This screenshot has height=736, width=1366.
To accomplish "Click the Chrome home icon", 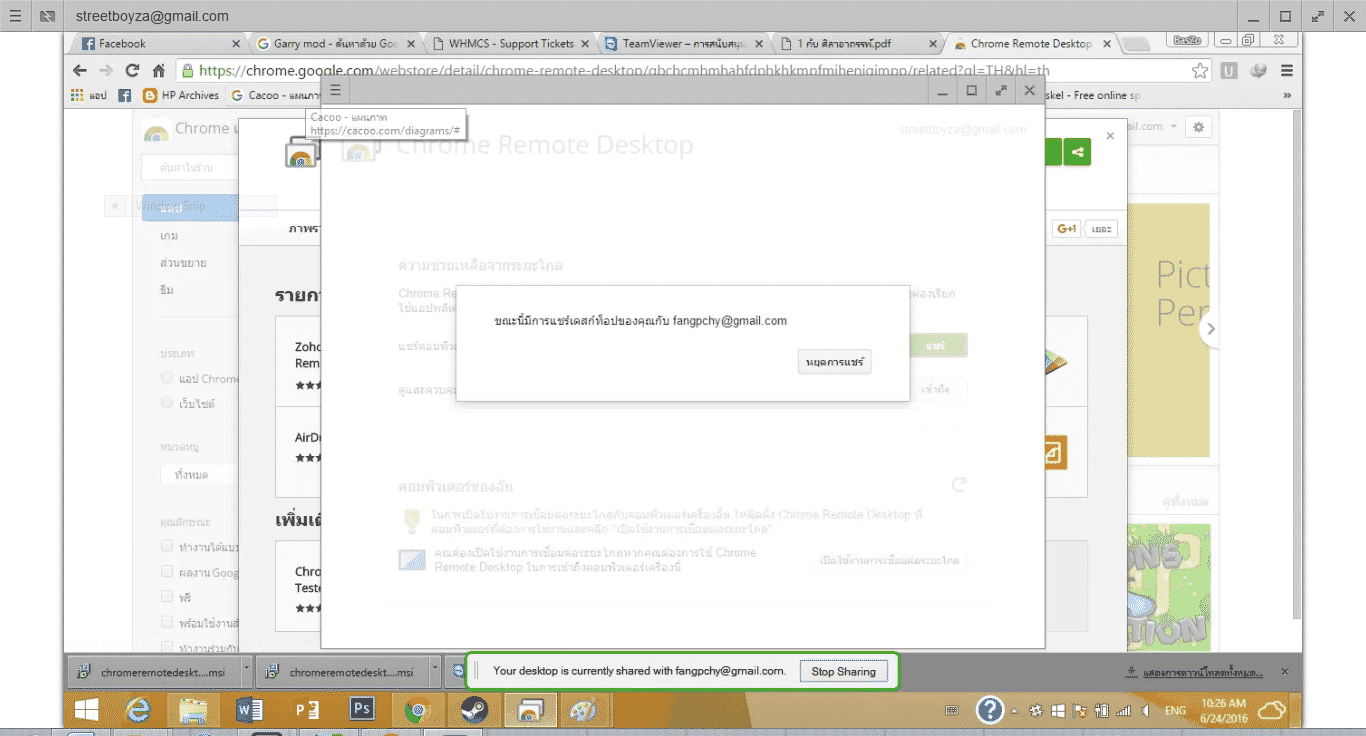I will (158, 71).
